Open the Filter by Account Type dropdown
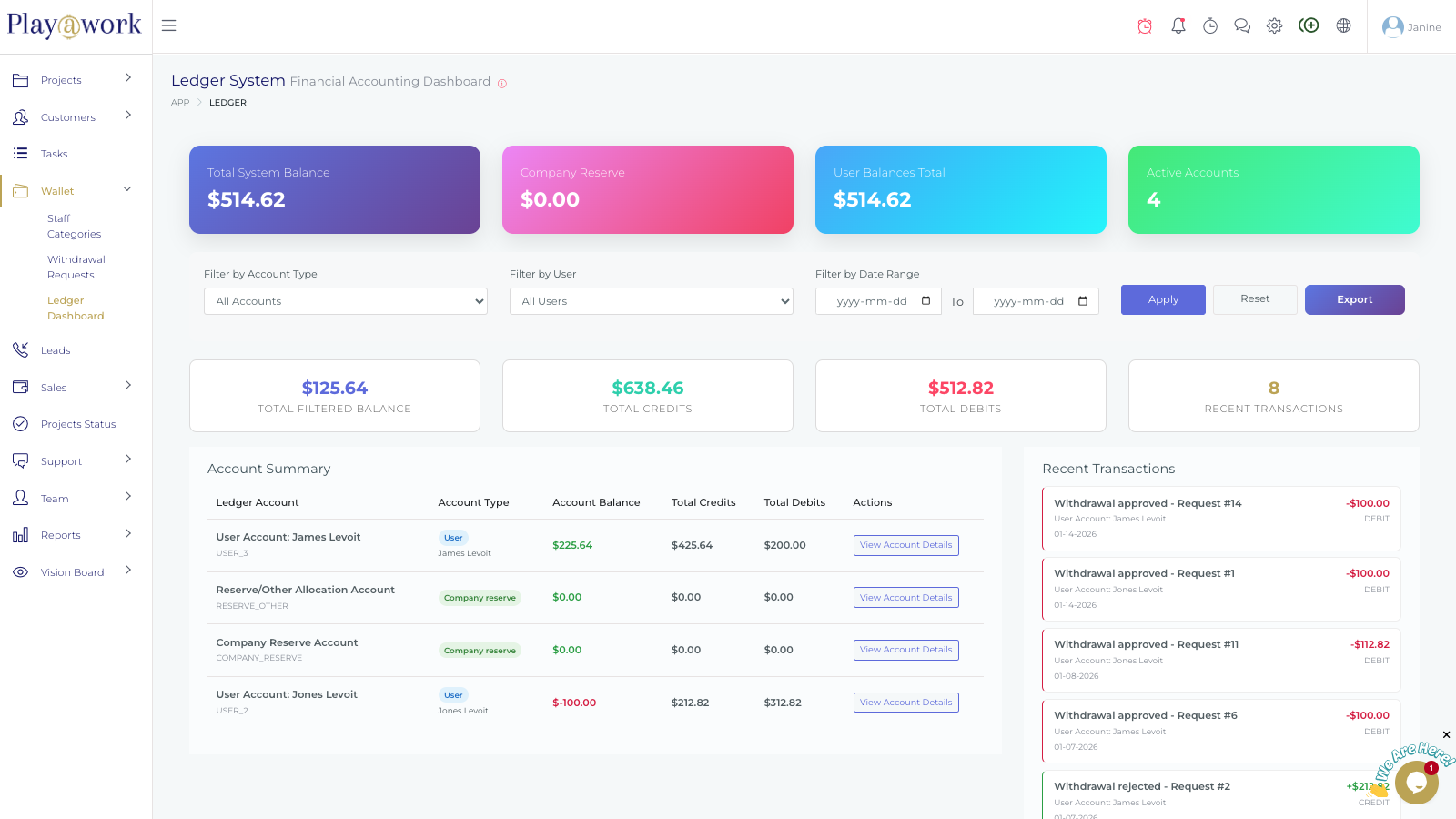 pyautogui.click(x=346, y=301)
